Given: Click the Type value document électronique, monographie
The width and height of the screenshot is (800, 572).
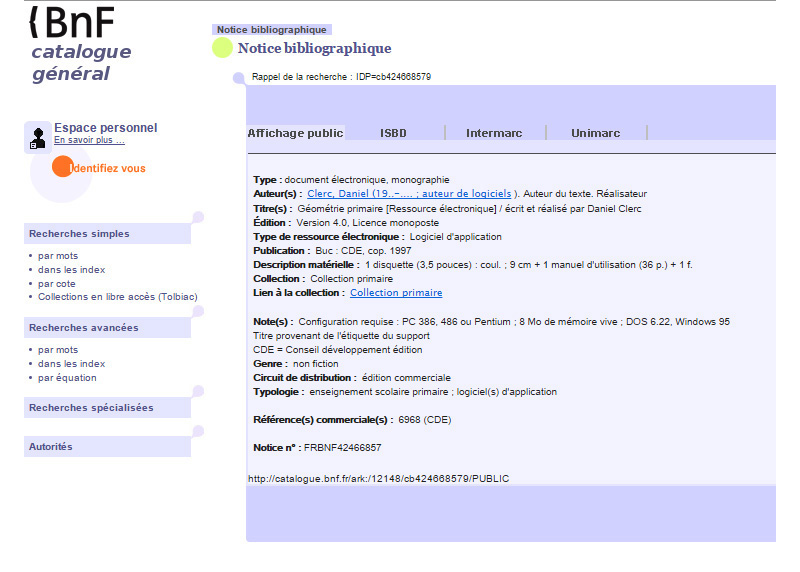Looking at the screenshot, I should pos(367,180).
